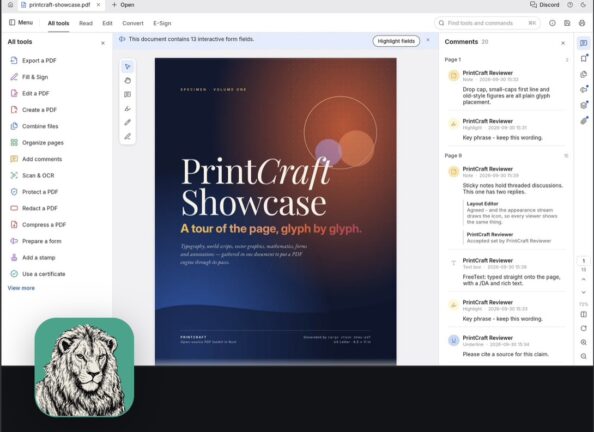The width and height of the screenshot is (594, 432).
Task: Toggle the Comments panel icon in right rail
Action: click(x=584, y=43)
